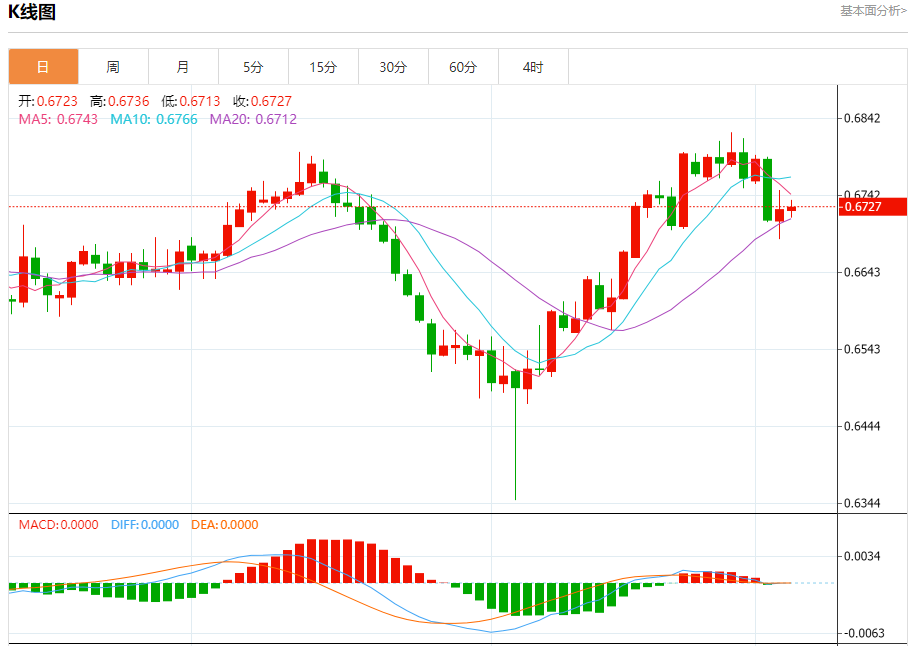911x646 pixels.
Task: Open the 30分 interval tab
Action: pos(393,67)
